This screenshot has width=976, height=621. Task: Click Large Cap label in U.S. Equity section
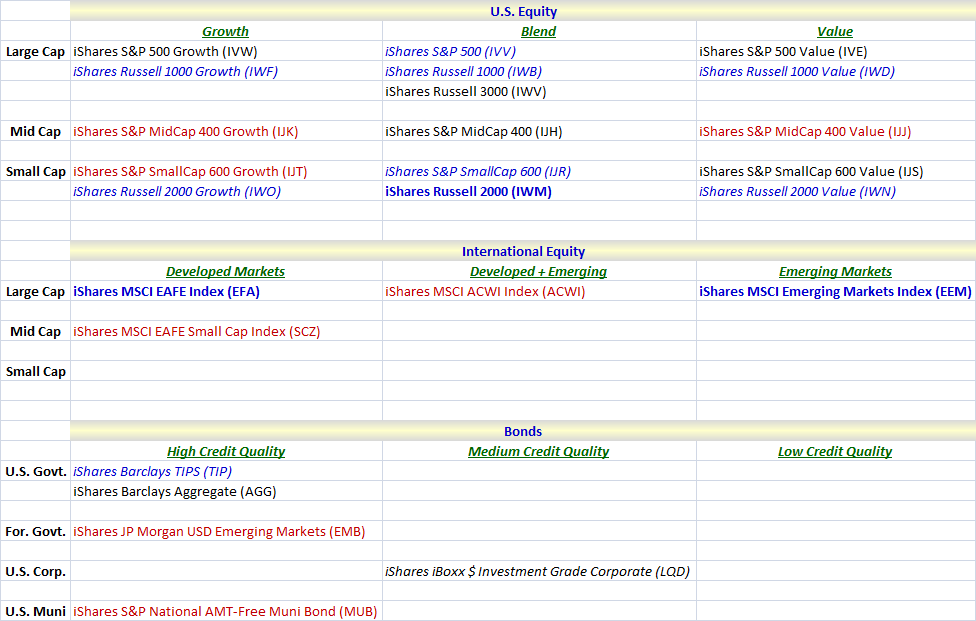point(35,52)
